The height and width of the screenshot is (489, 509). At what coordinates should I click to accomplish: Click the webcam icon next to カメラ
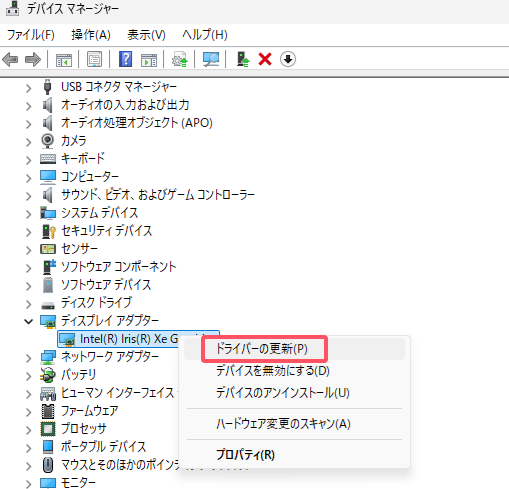[x=47, y=141]
